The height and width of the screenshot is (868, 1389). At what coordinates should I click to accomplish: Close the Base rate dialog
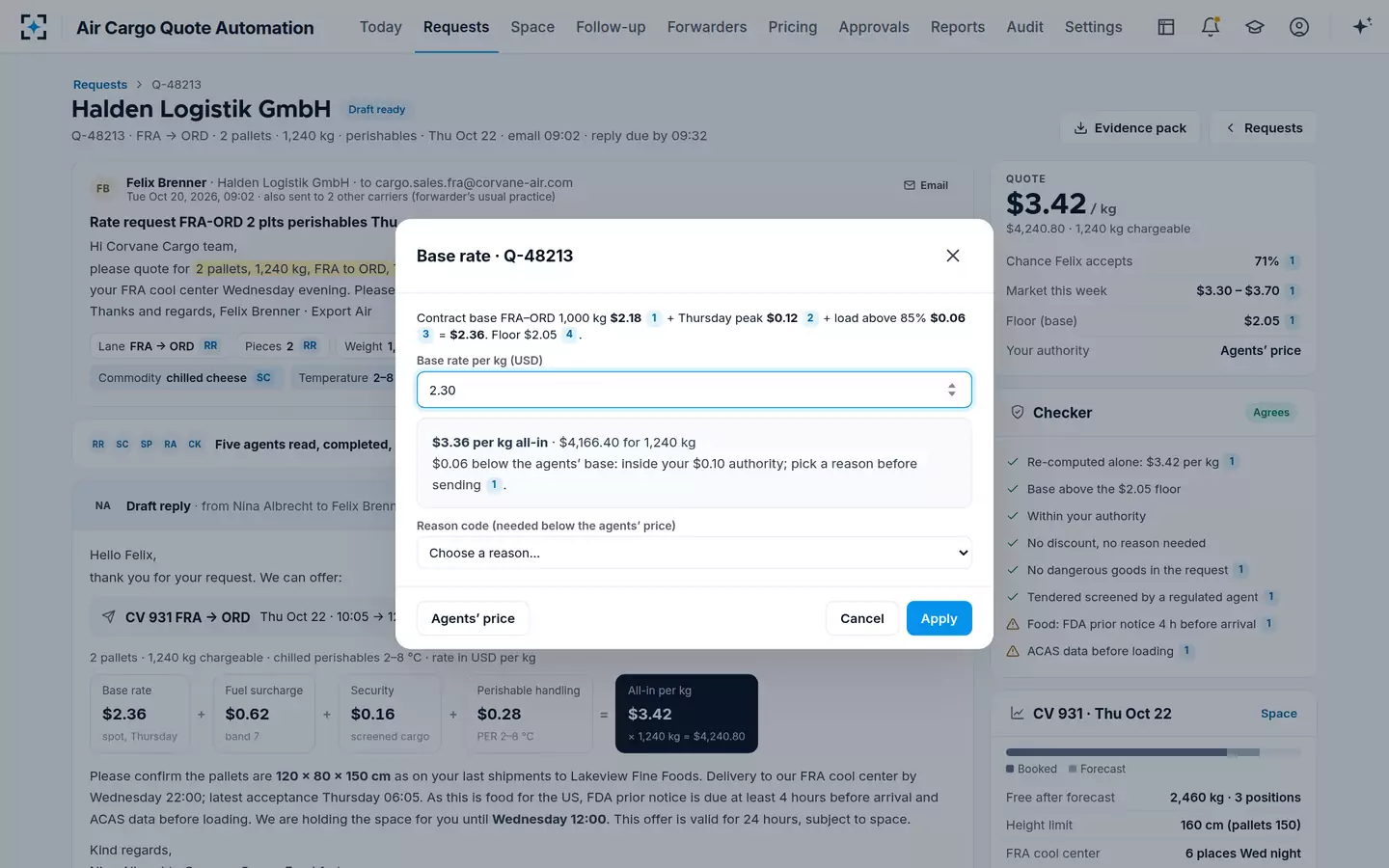(953, 256)
